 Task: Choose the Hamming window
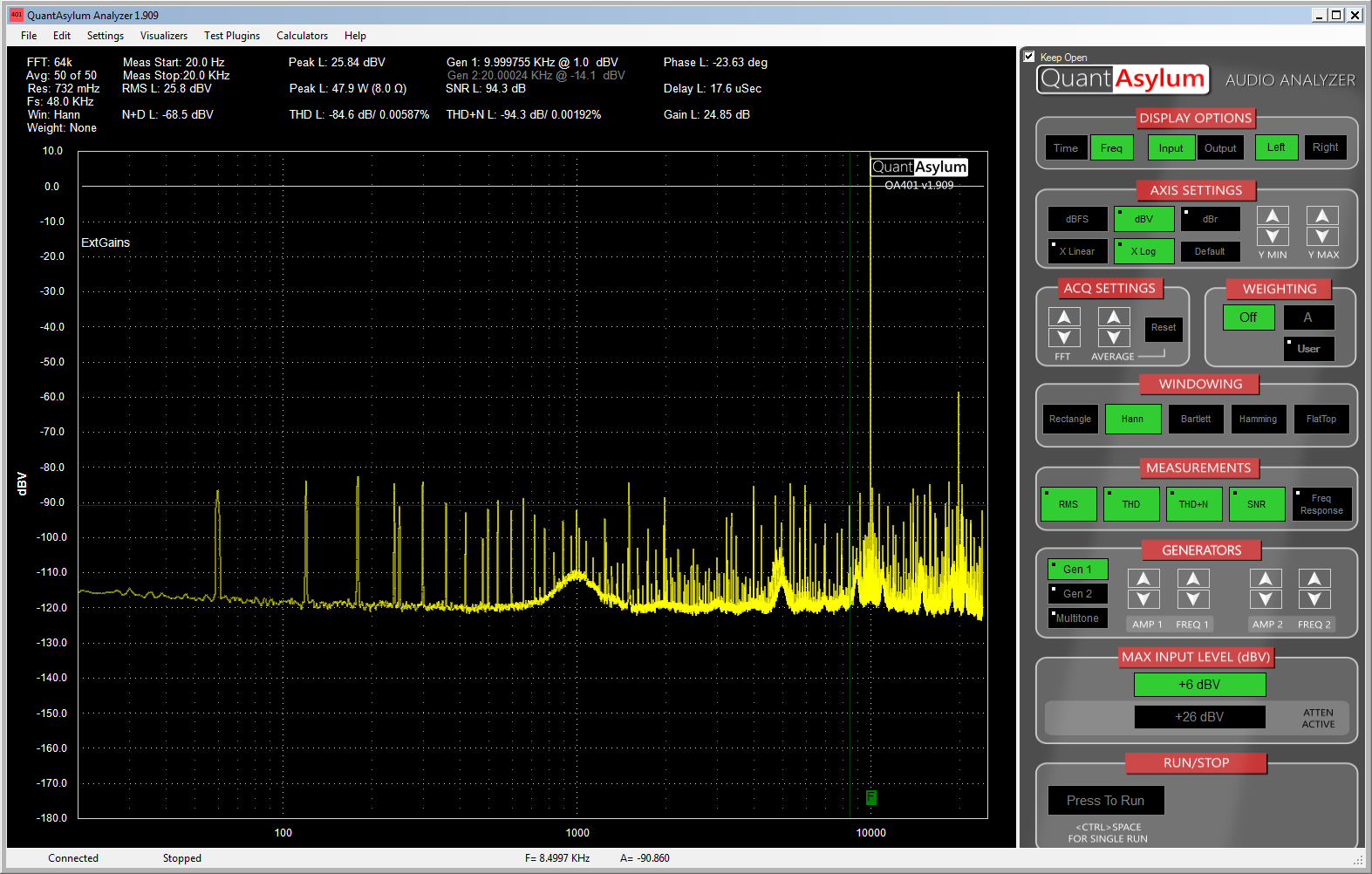pyautogui.click(x=1259, y=420)
